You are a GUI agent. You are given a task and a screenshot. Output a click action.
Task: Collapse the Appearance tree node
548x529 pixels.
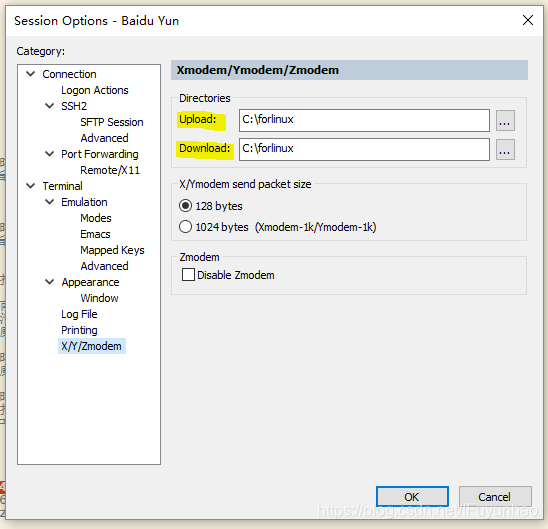[x=50, y=282]
